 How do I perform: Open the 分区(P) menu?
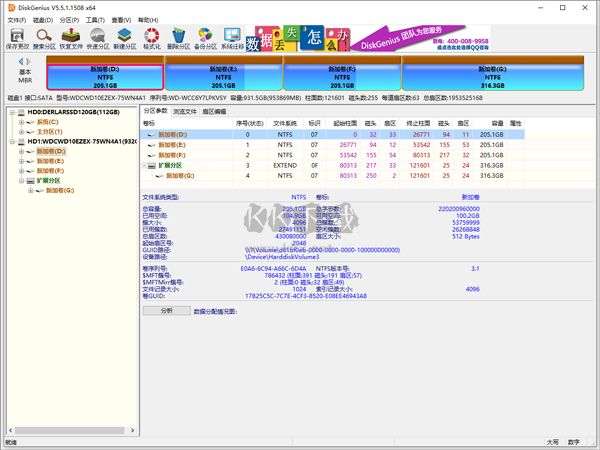point(67,19)
